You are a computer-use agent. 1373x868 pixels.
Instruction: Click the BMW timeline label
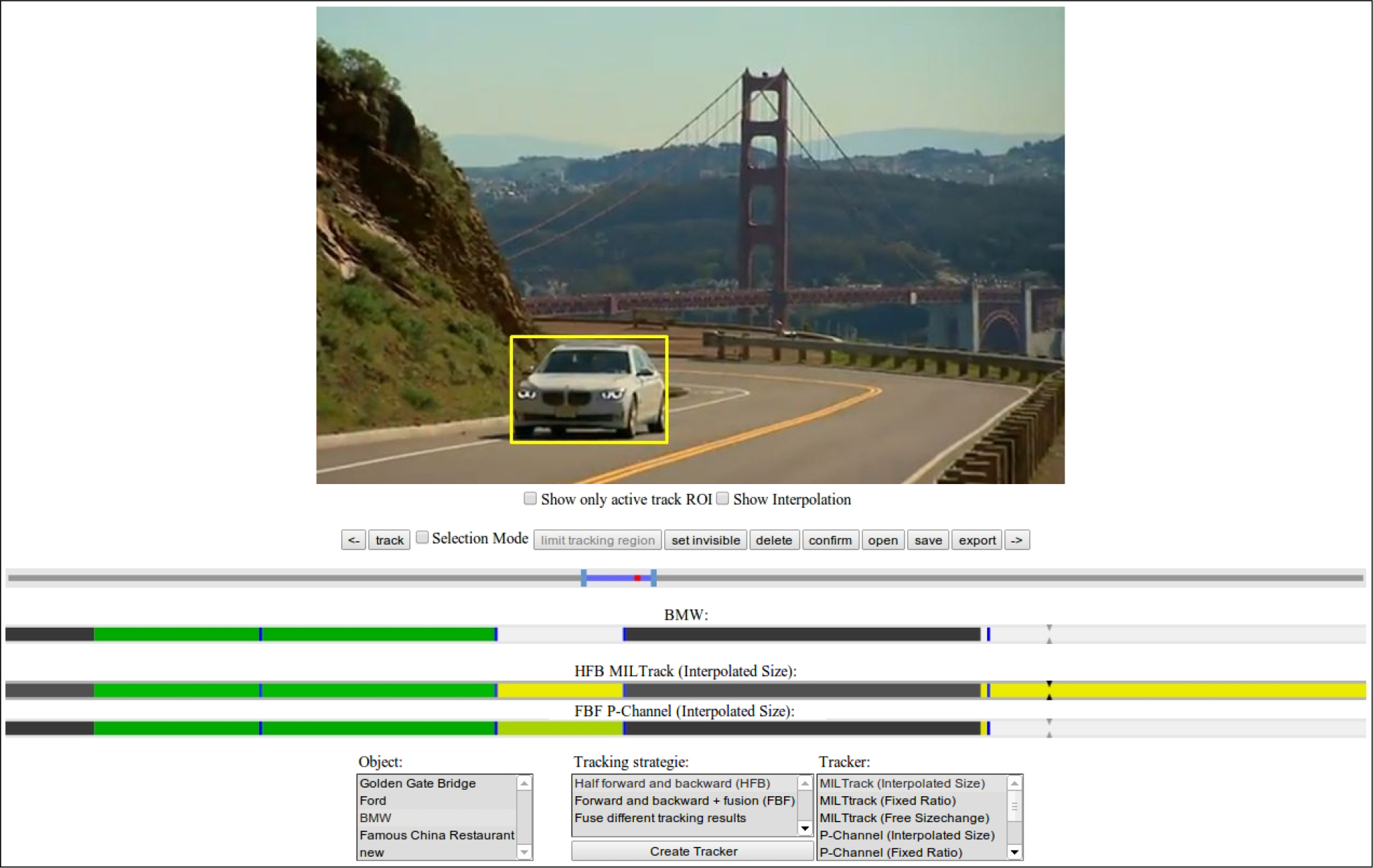pos(685,614)
